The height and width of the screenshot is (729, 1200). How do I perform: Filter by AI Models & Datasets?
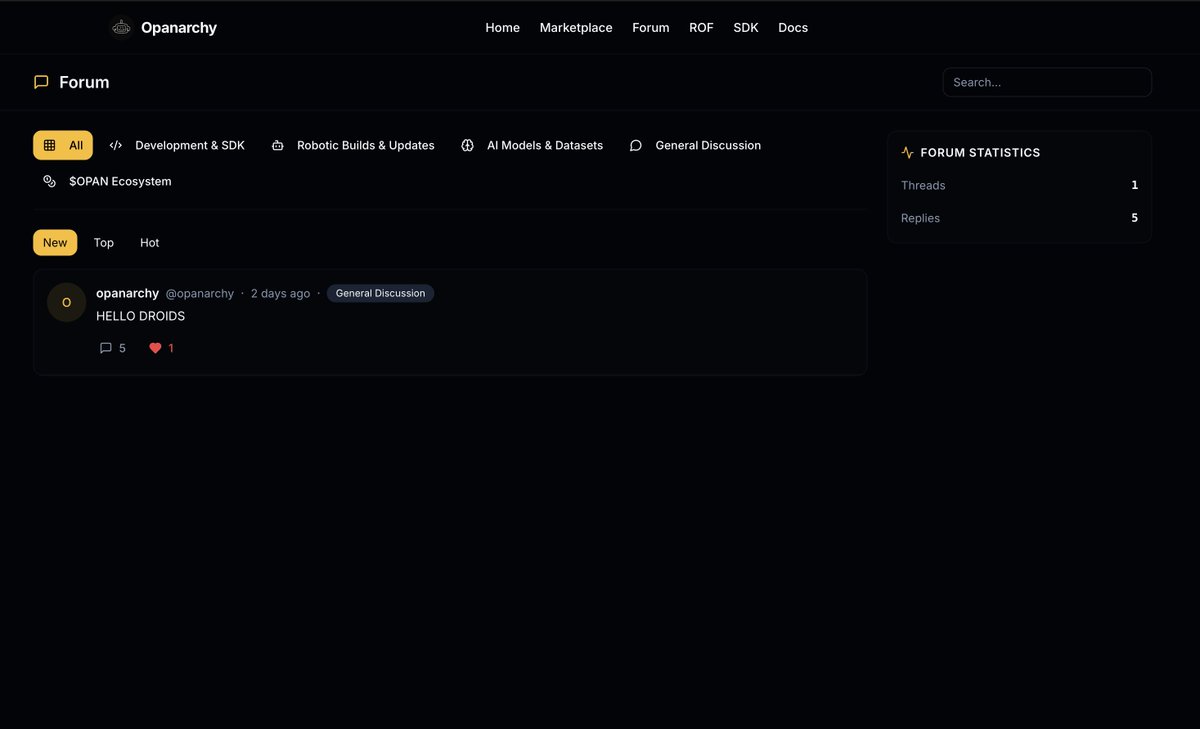pyautogui.click(x=532, y=145)
